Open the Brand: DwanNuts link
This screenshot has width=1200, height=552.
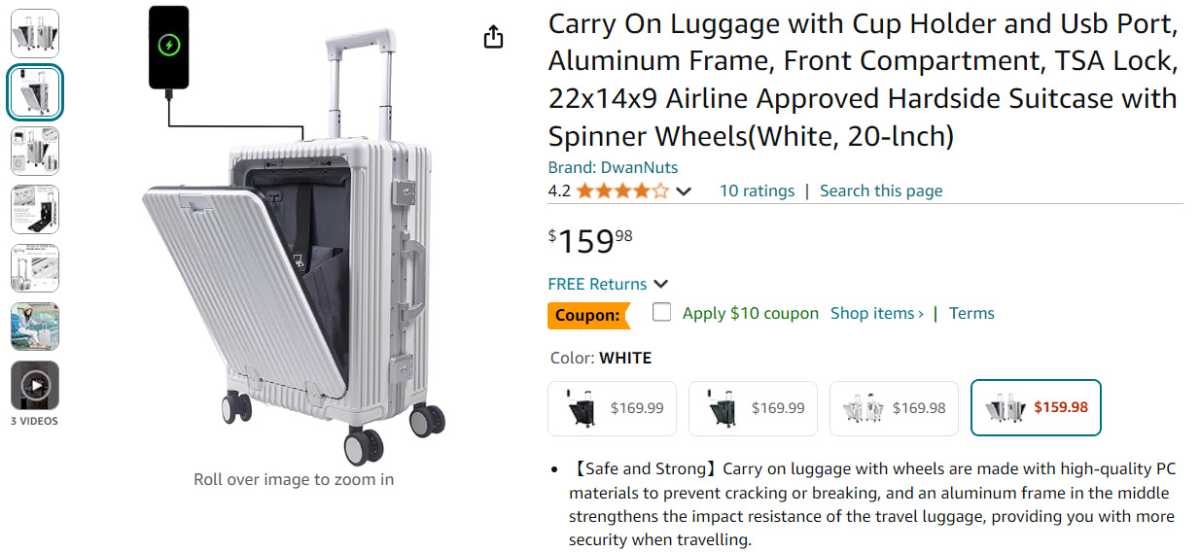click(x=612, y=167)
